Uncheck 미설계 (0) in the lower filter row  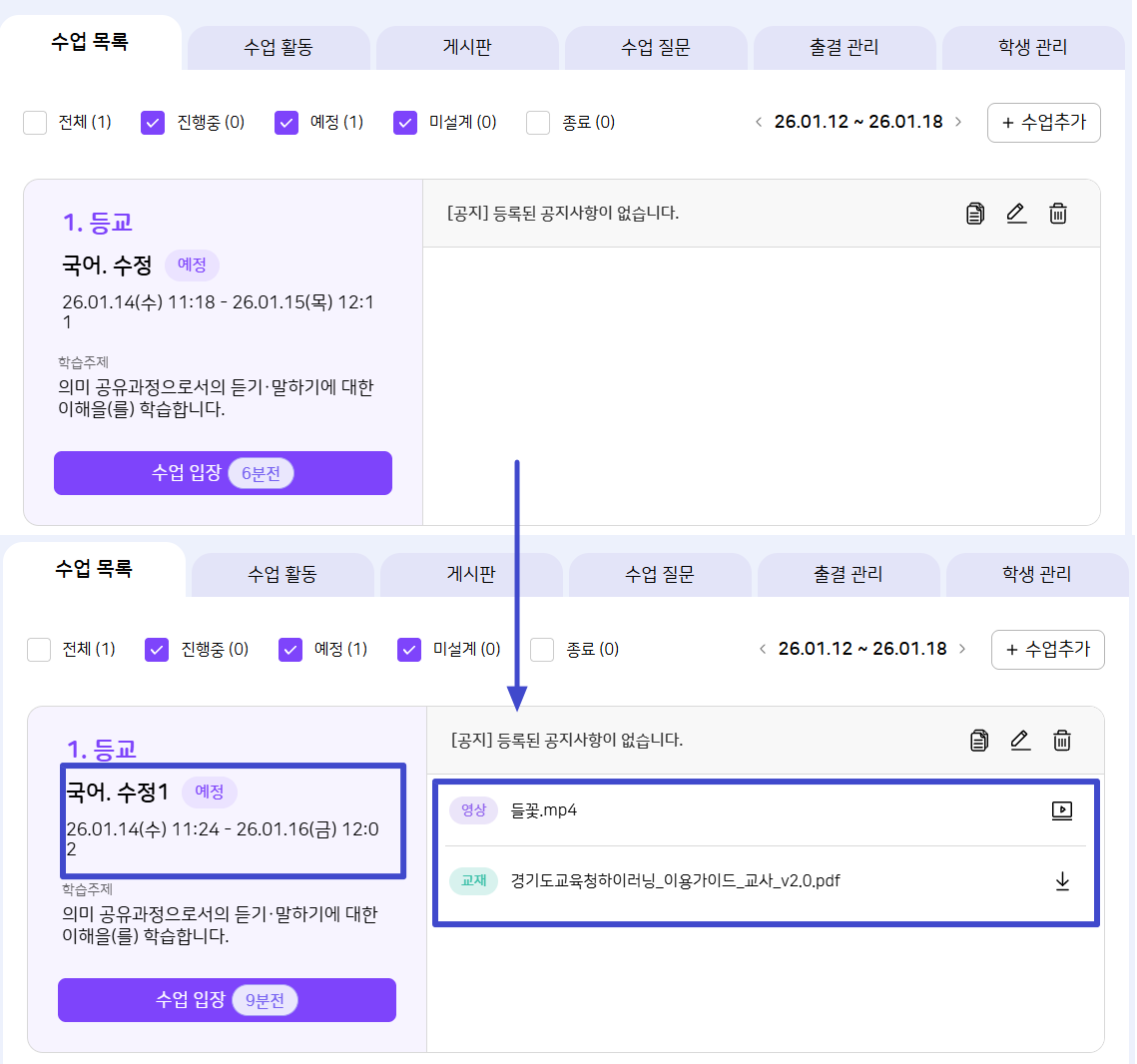click(x=409, y=650)
